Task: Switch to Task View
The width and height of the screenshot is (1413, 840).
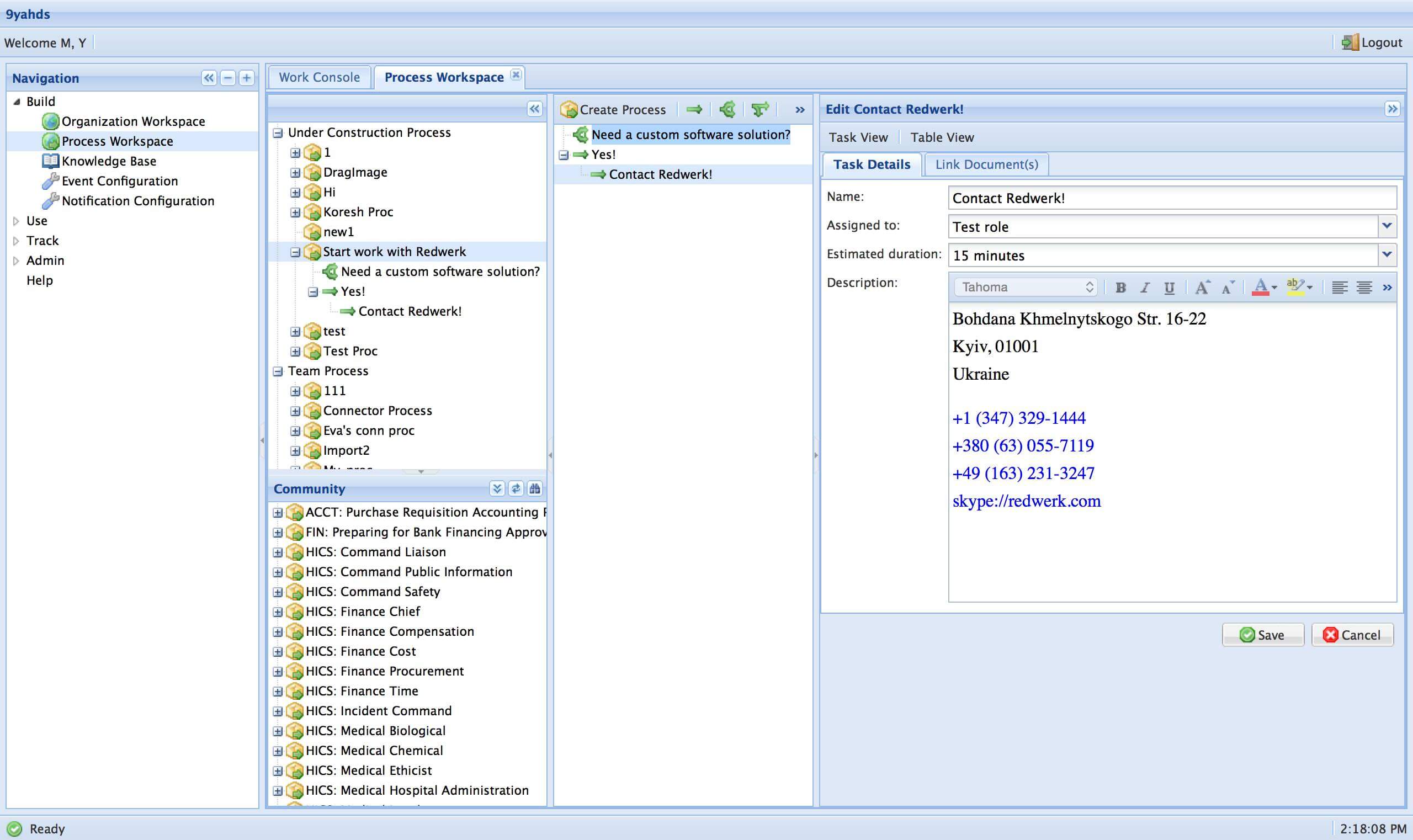Action: (x=858, y=137)
